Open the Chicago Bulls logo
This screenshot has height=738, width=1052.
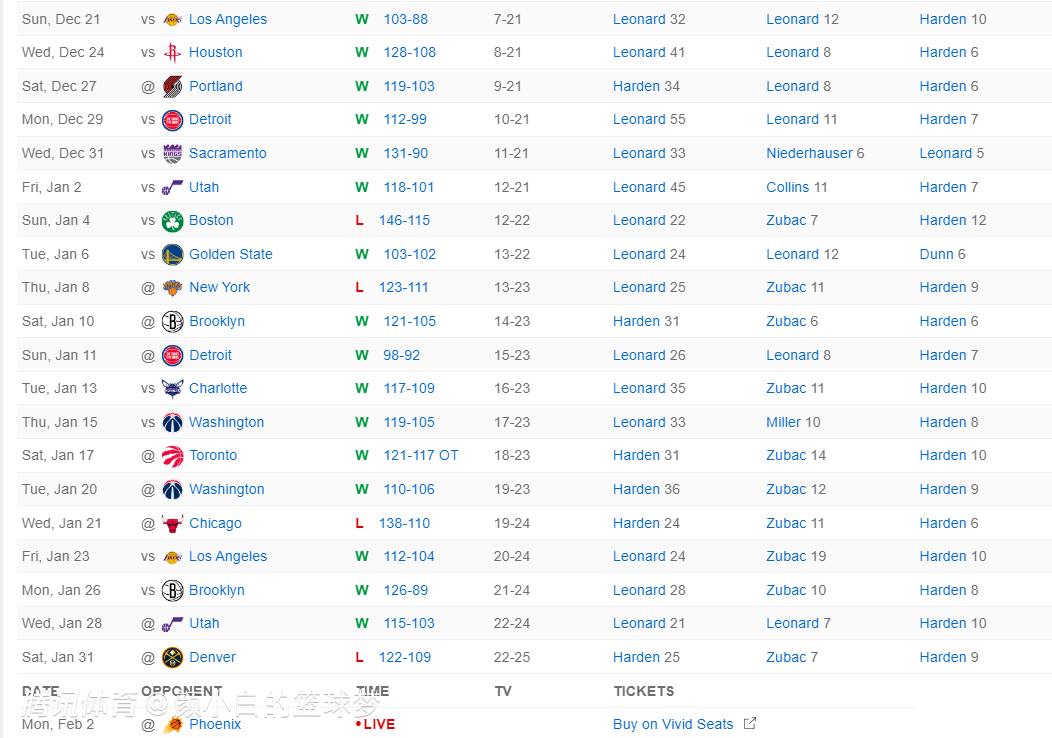[x=172, y=524]
